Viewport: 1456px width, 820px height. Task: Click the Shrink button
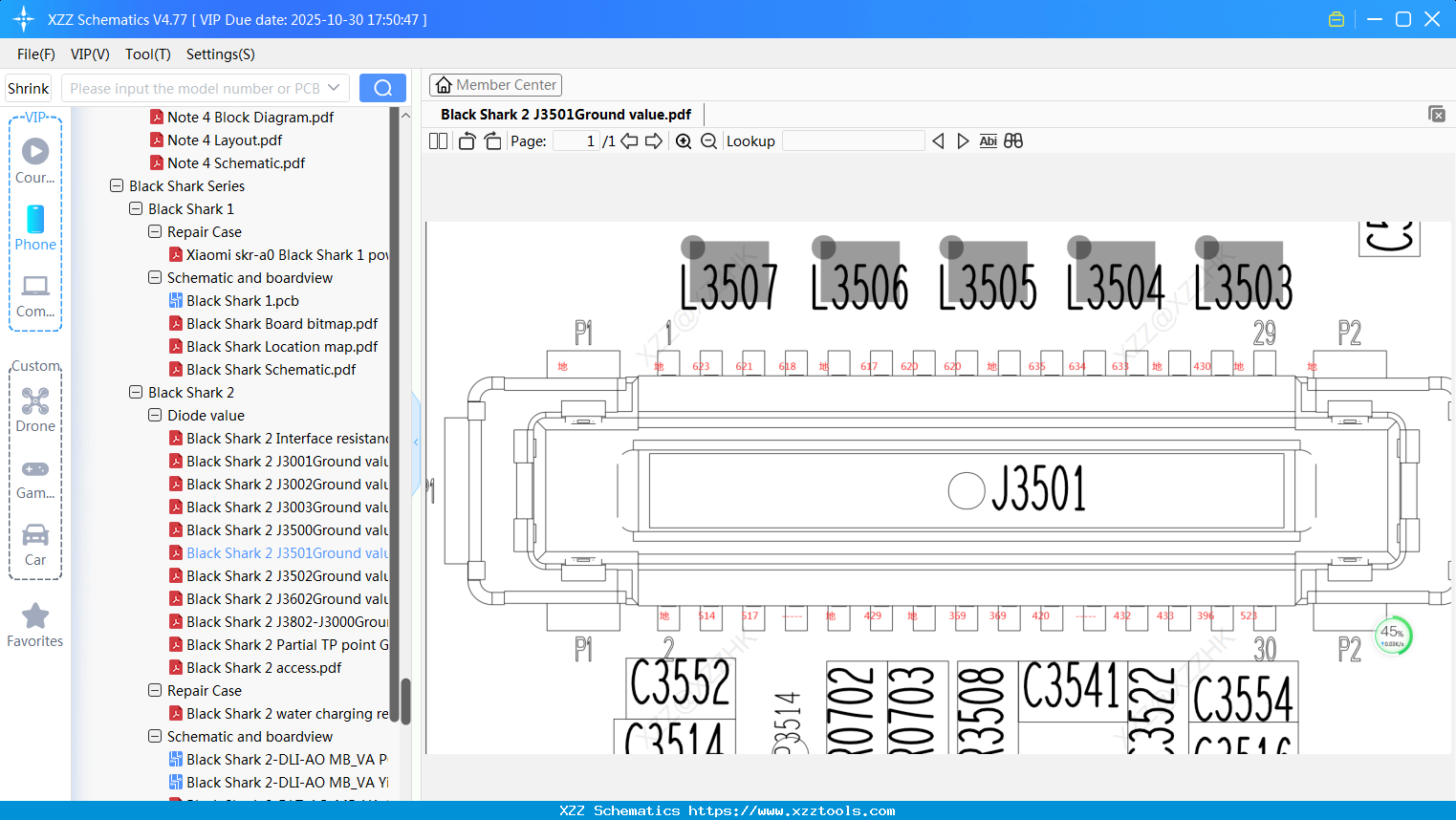point(29,88)
